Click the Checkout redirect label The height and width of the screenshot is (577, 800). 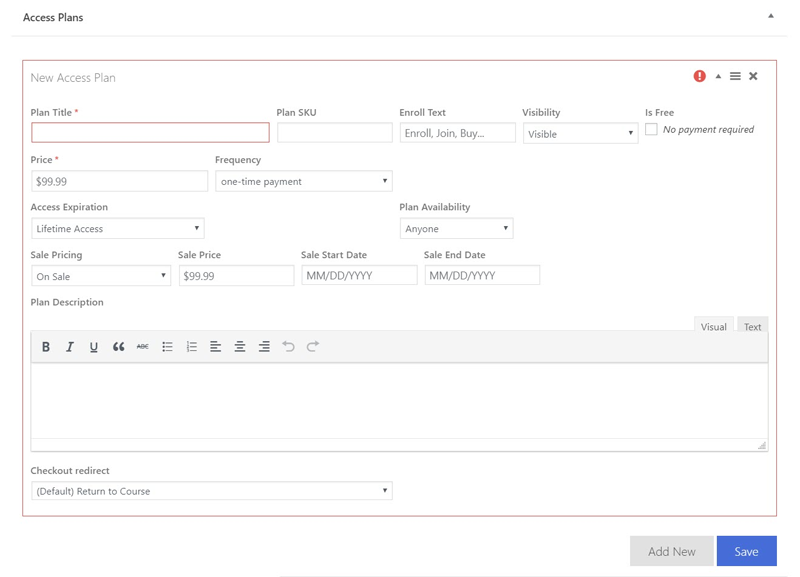click(70, 470)
